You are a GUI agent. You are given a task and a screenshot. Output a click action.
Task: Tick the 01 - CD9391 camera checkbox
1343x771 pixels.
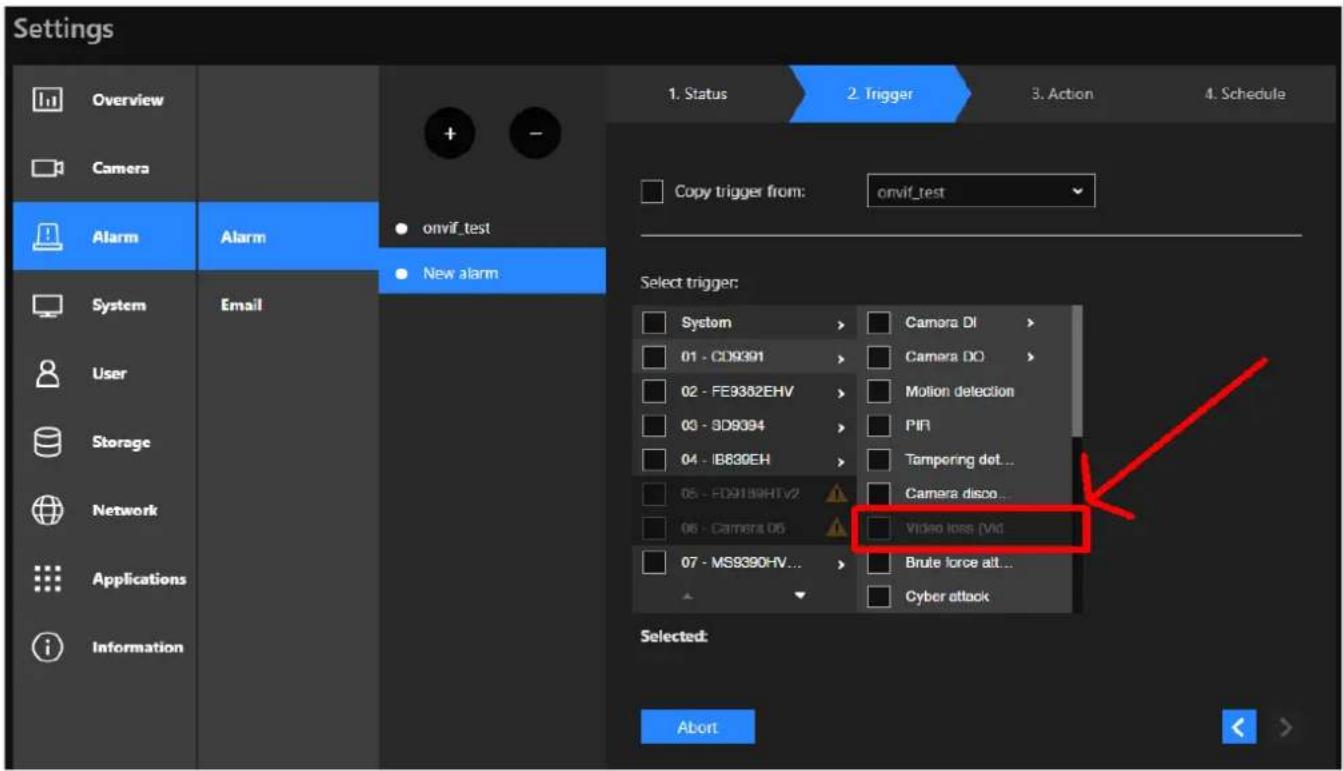[x=654, y=357]
